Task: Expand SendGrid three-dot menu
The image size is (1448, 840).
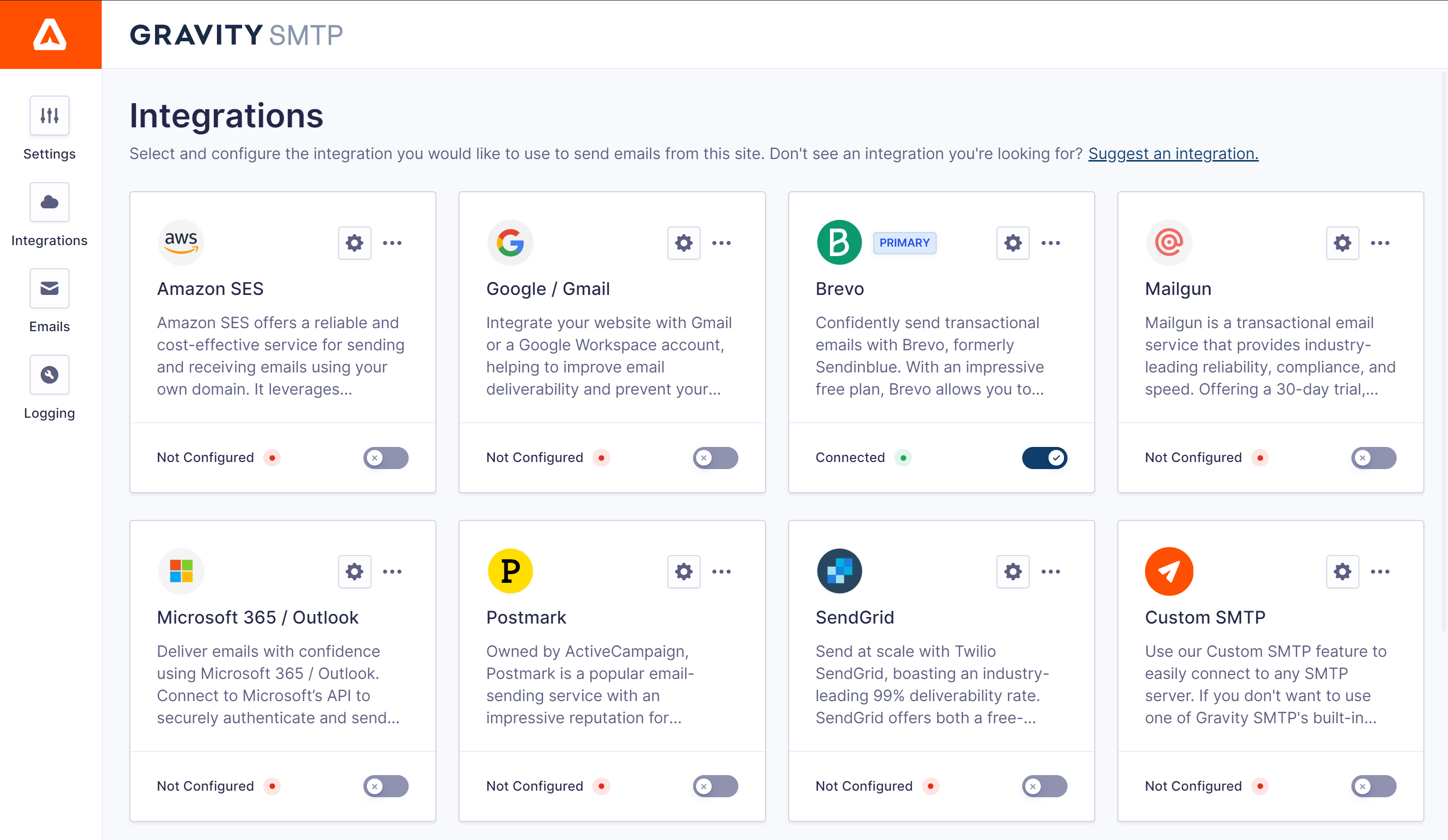Action: pyautogui.click(x=1051, y=572)
